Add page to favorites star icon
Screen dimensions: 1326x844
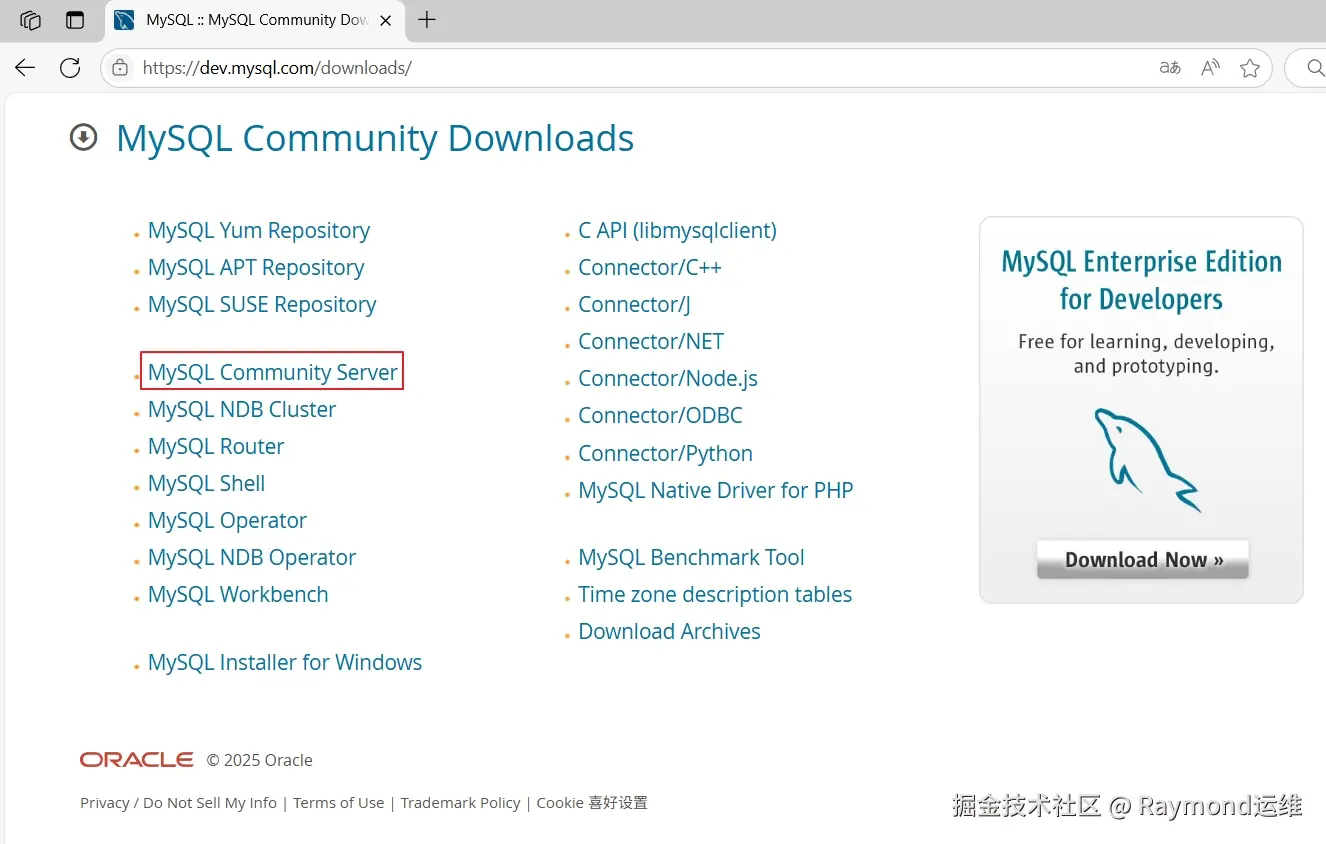(1250, 68)
